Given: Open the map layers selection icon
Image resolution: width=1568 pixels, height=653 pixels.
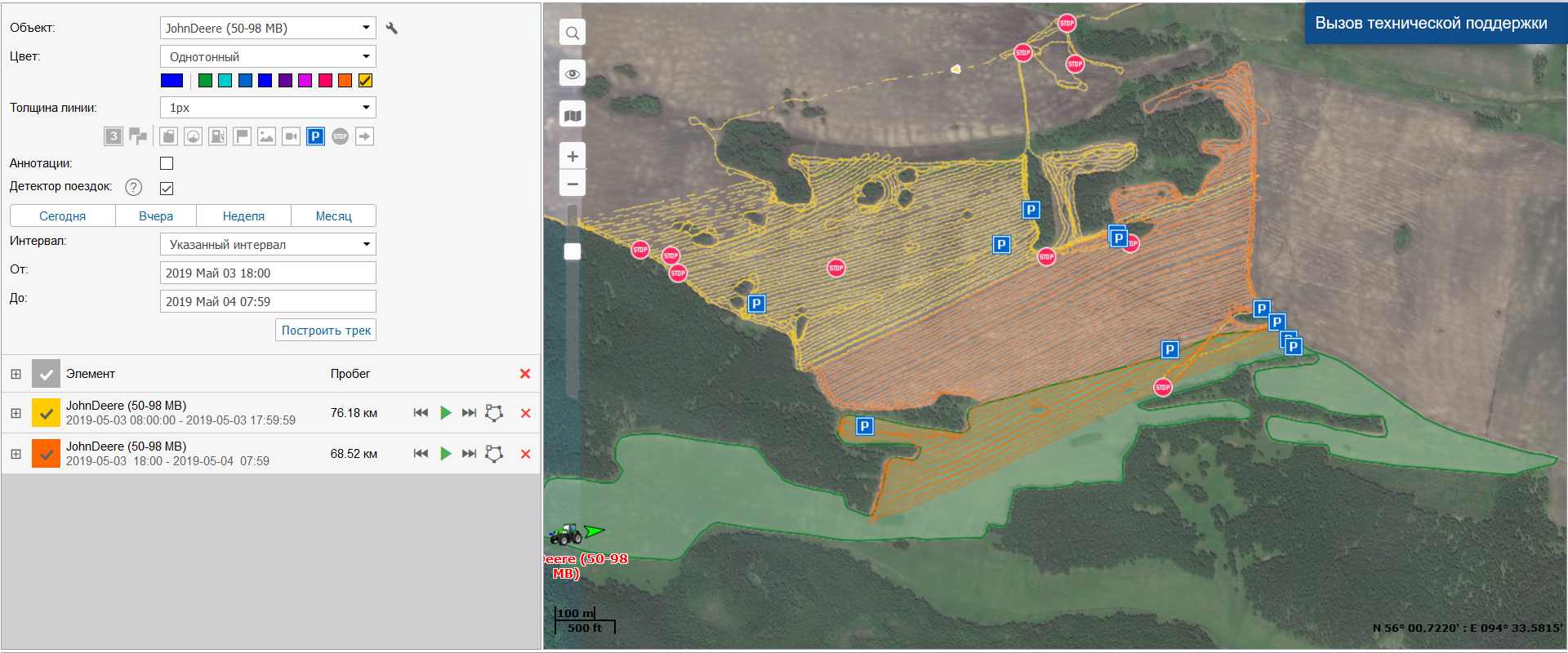Looking at the screenshot, I should point(572,115).
